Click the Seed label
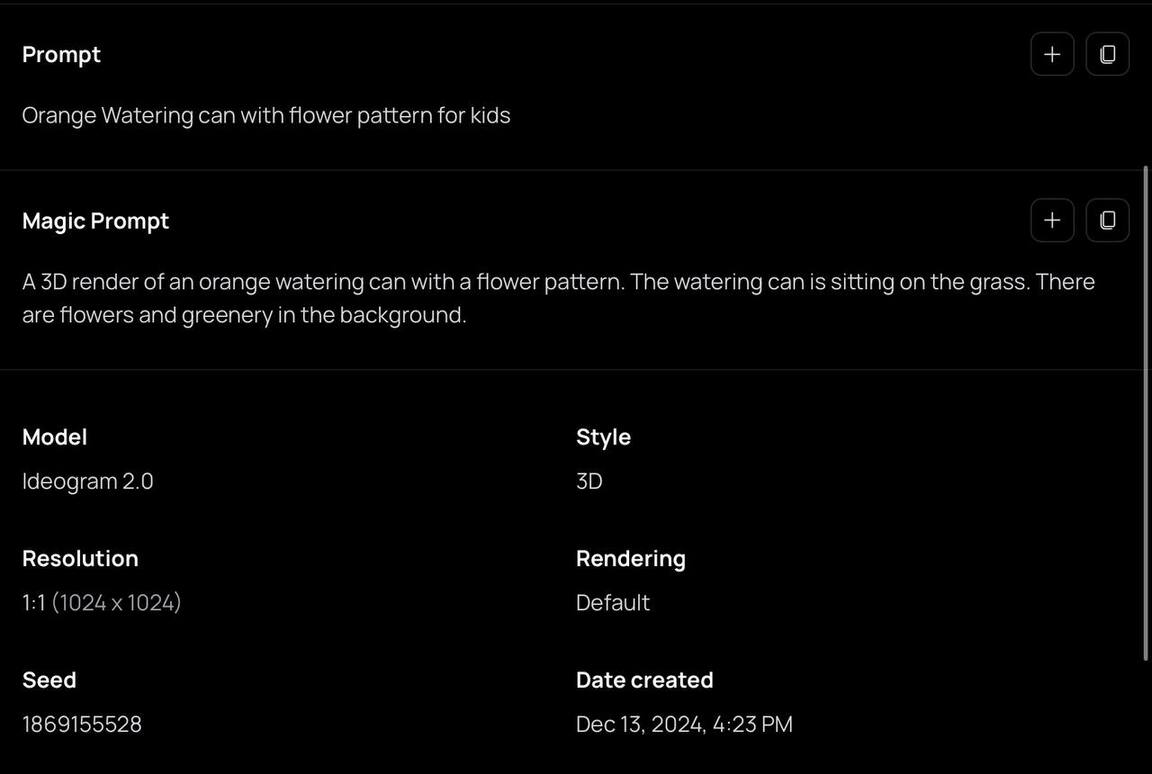The width and height of the screenshot is (1152, 774). tap(49, 680)
